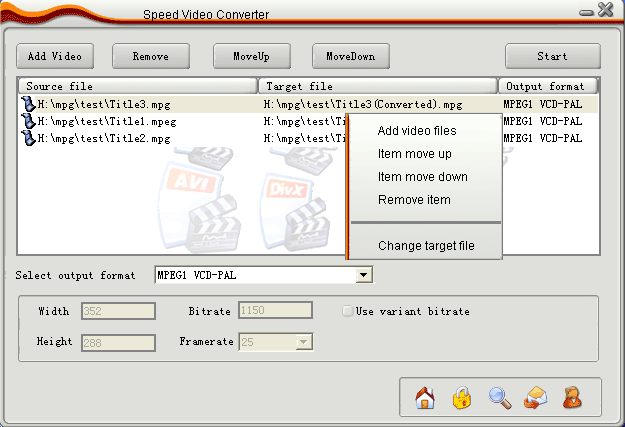
Task: Minimize the Speed Video Converter window
Action: pyautogui.click(x=586, y=13)
